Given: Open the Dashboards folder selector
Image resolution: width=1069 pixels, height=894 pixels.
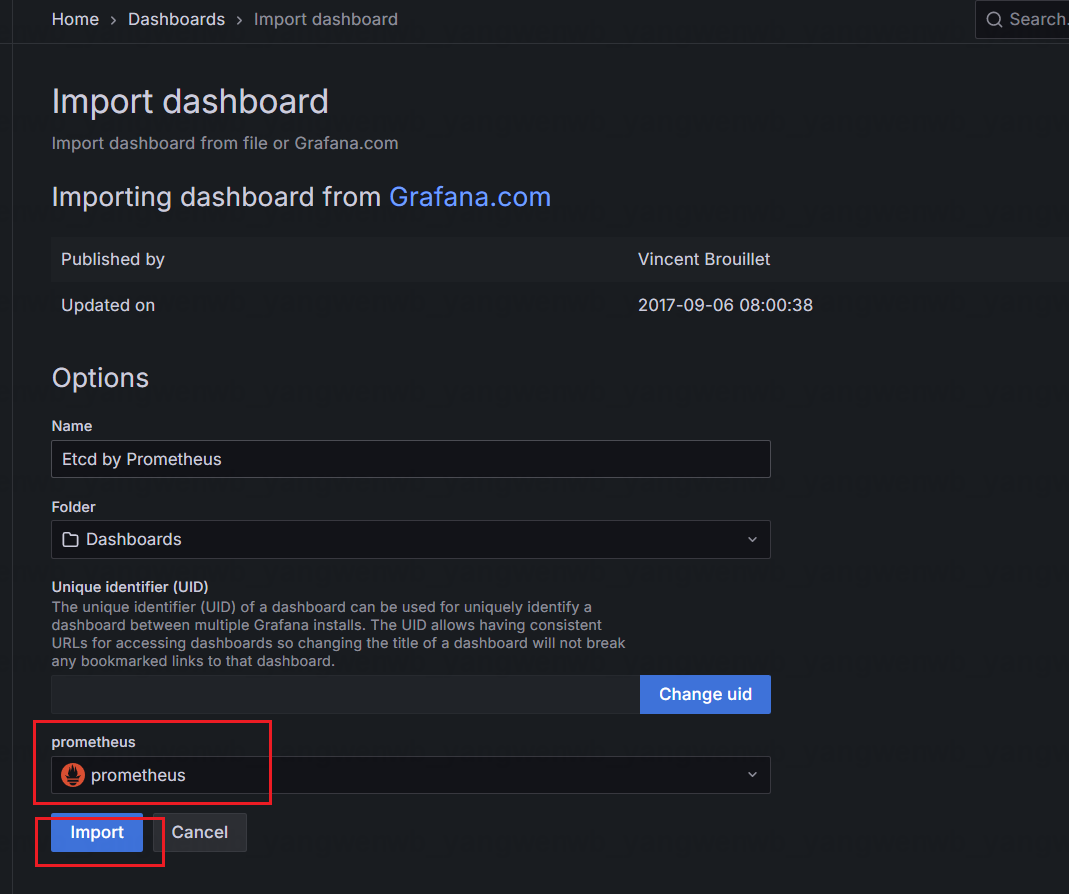Looking at the screenshot, I should tap(410, 540).
